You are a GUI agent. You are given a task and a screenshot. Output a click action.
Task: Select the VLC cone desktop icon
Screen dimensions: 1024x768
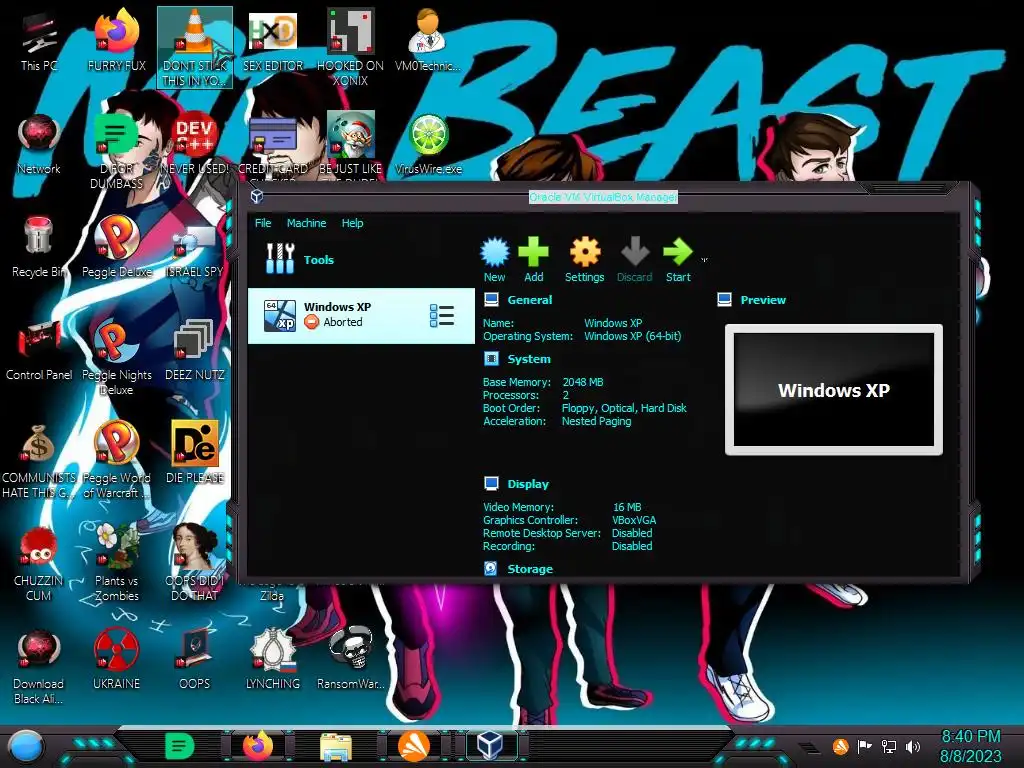195,47
